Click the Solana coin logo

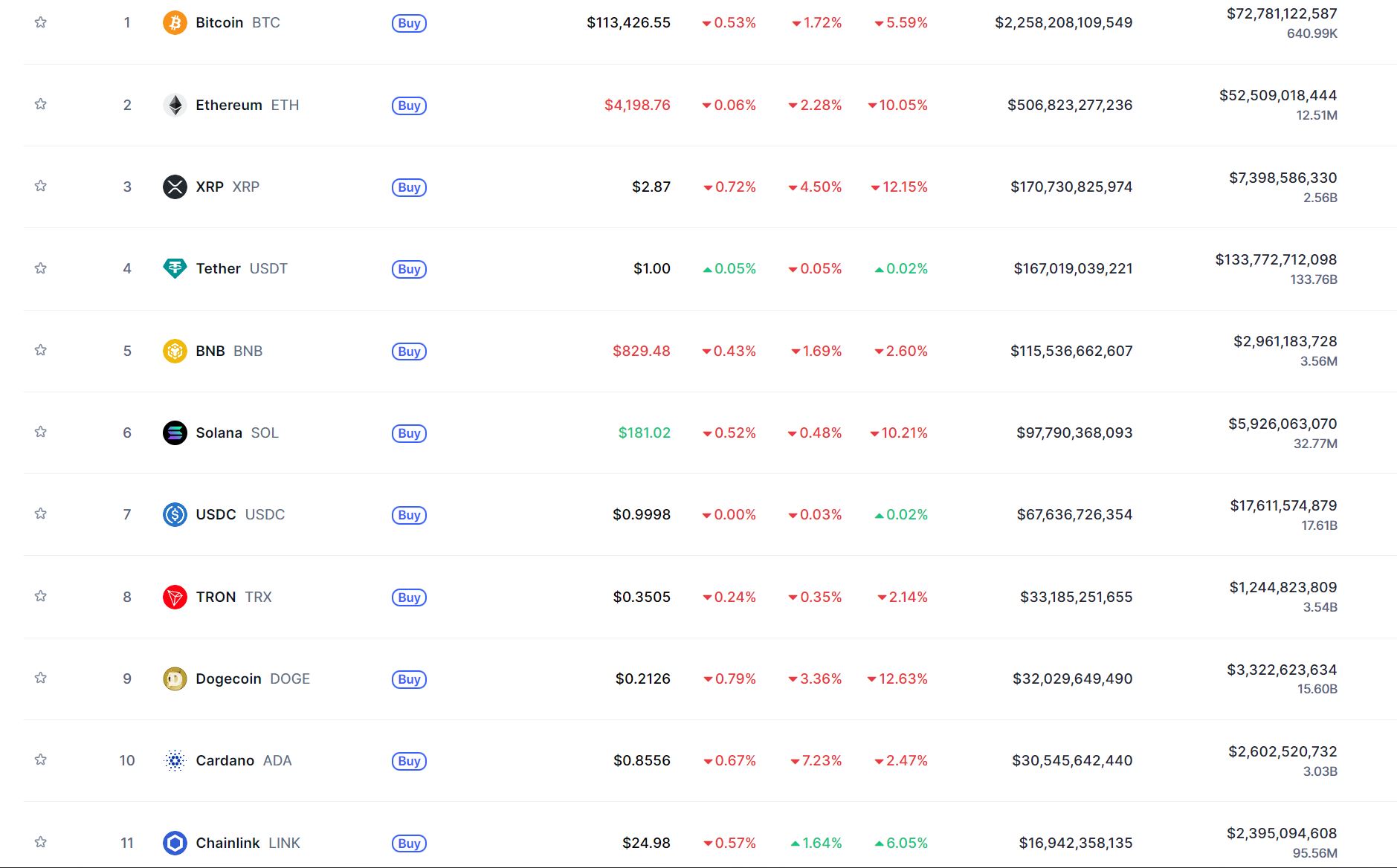(175, 433)
